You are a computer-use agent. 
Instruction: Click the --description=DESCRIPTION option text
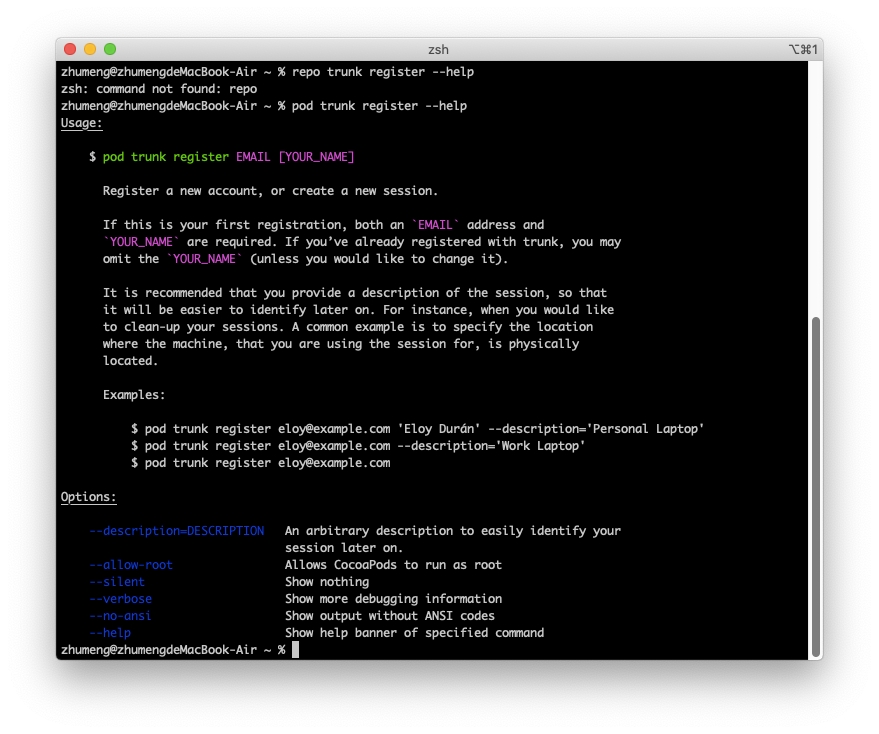click(x=176, y=531)
